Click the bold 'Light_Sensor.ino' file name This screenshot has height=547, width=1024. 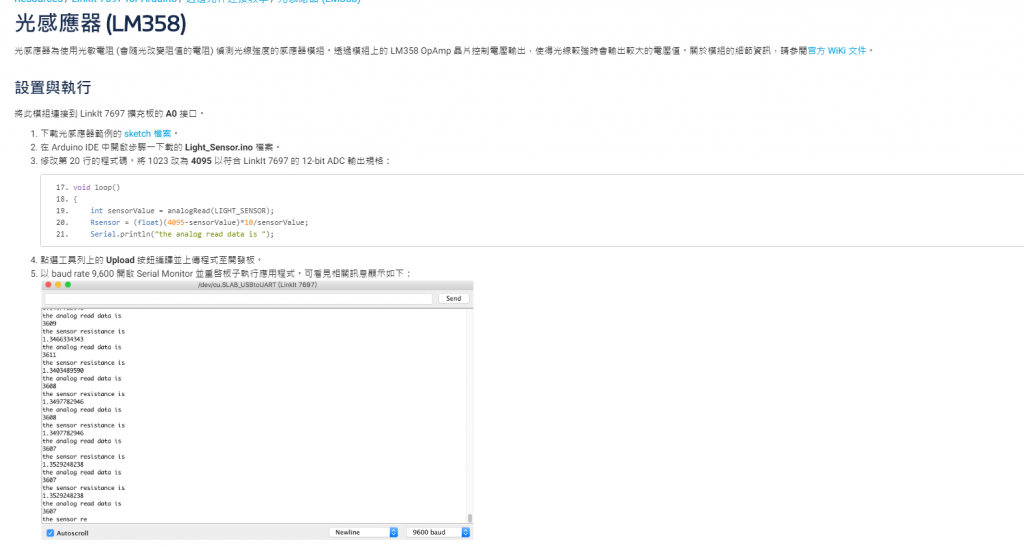(219, 147)
